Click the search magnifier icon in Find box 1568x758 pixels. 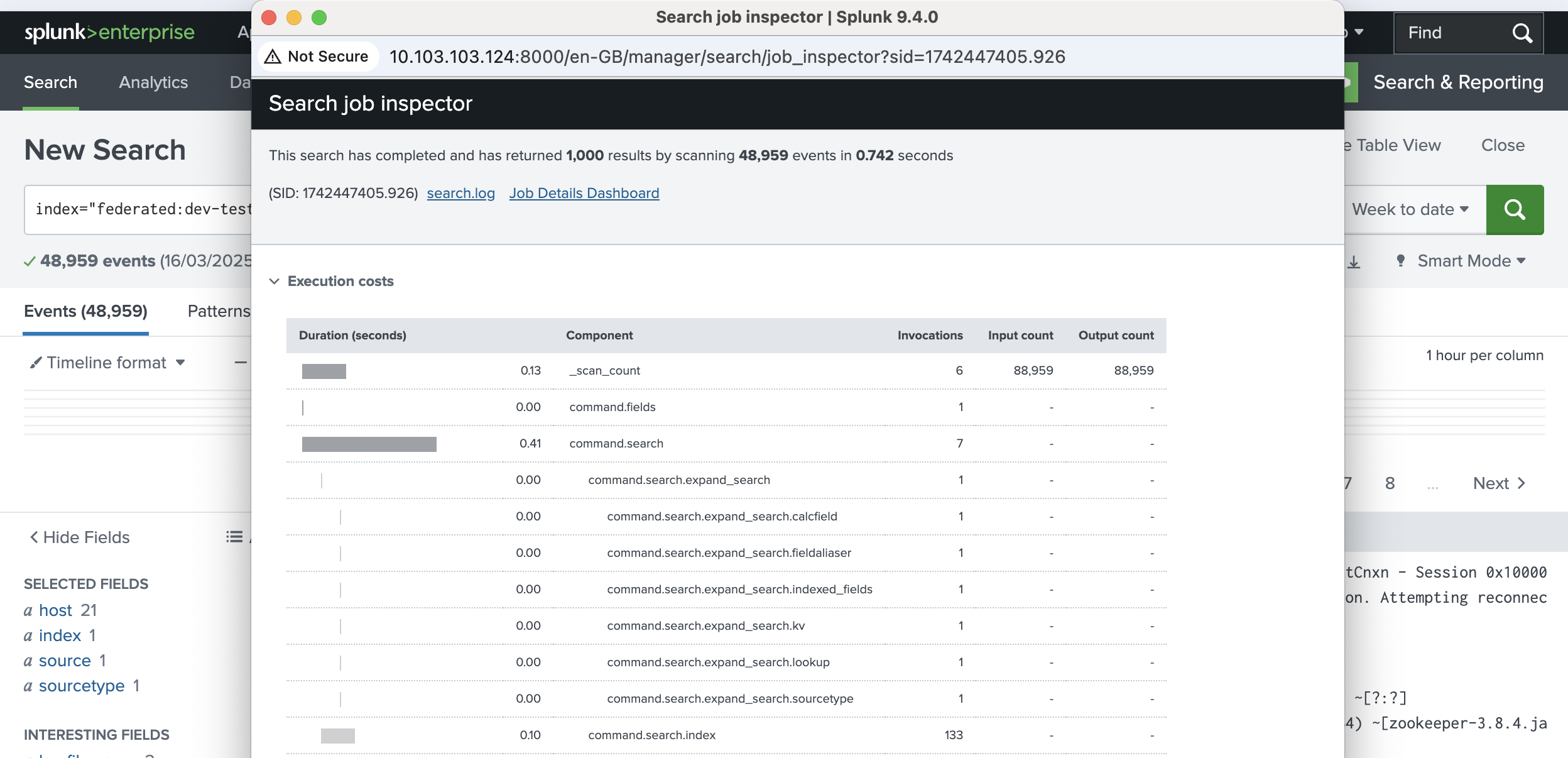tap(1522, 33)
